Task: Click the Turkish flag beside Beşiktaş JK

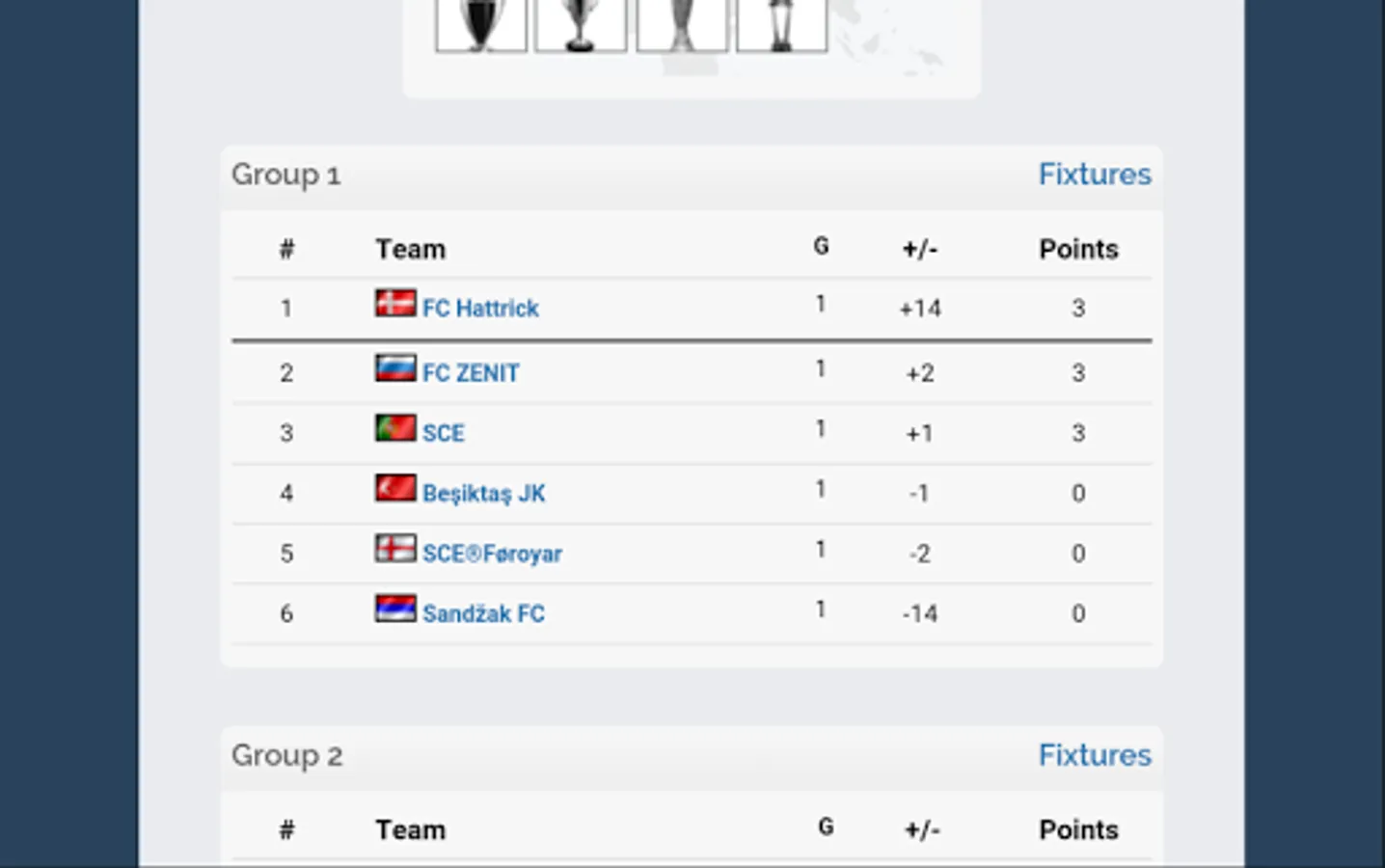Action: 395,489
